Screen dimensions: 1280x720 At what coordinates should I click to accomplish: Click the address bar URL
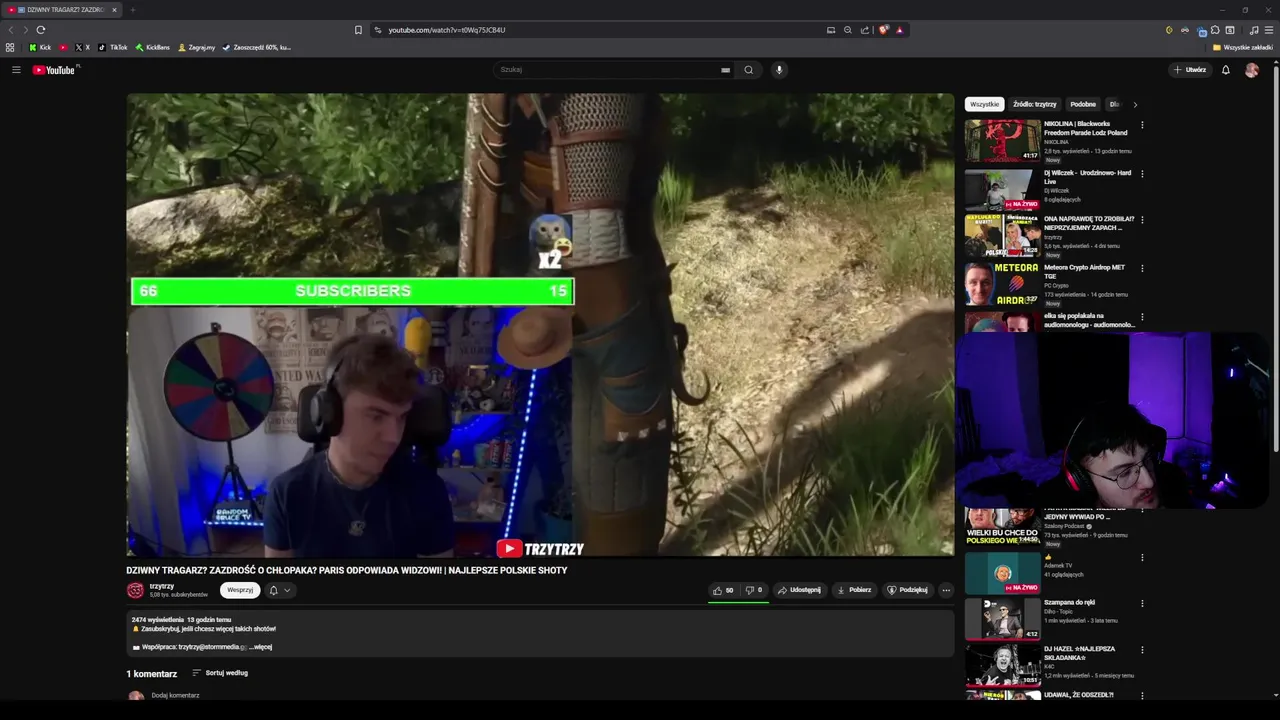click(x=447, y=30)
